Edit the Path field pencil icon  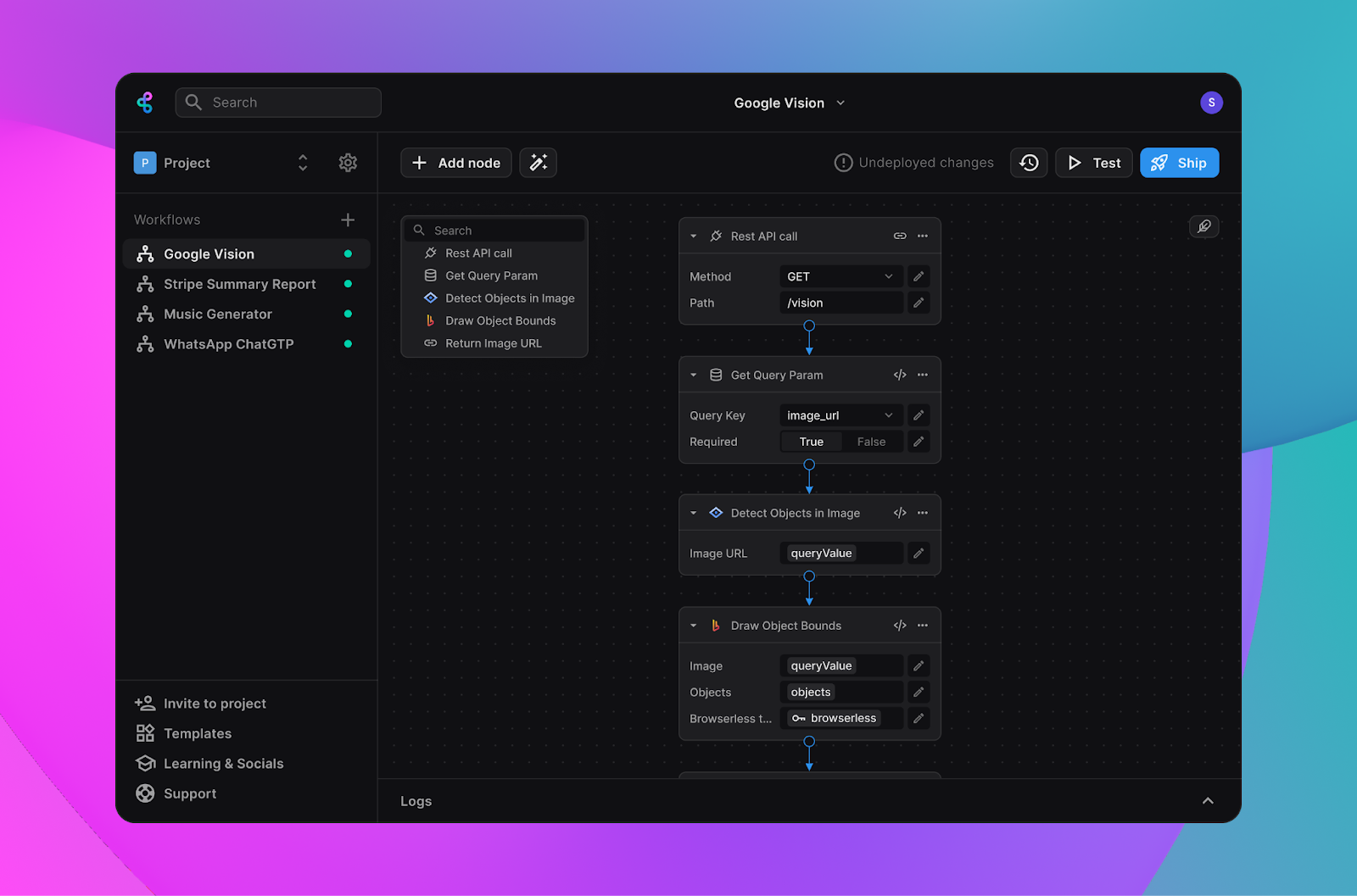[919, 303]
